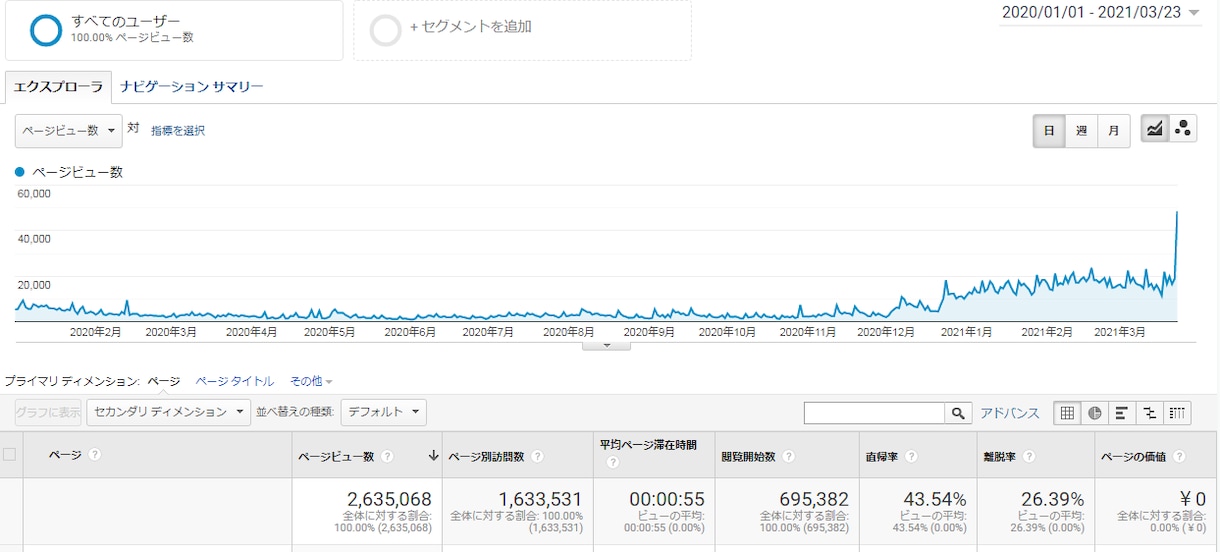
Task: Set graph interval to 日 (day)
Action: pyautogui.click(x=1049, y=131)
